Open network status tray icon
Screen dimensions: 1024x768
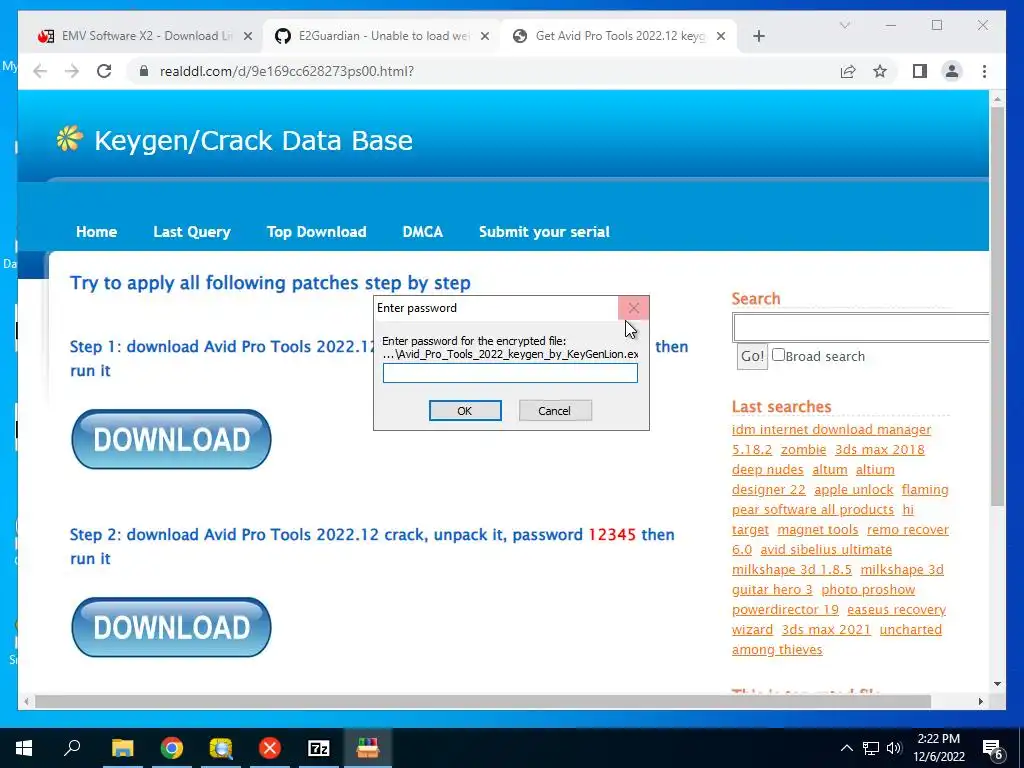tap(871, 748)
